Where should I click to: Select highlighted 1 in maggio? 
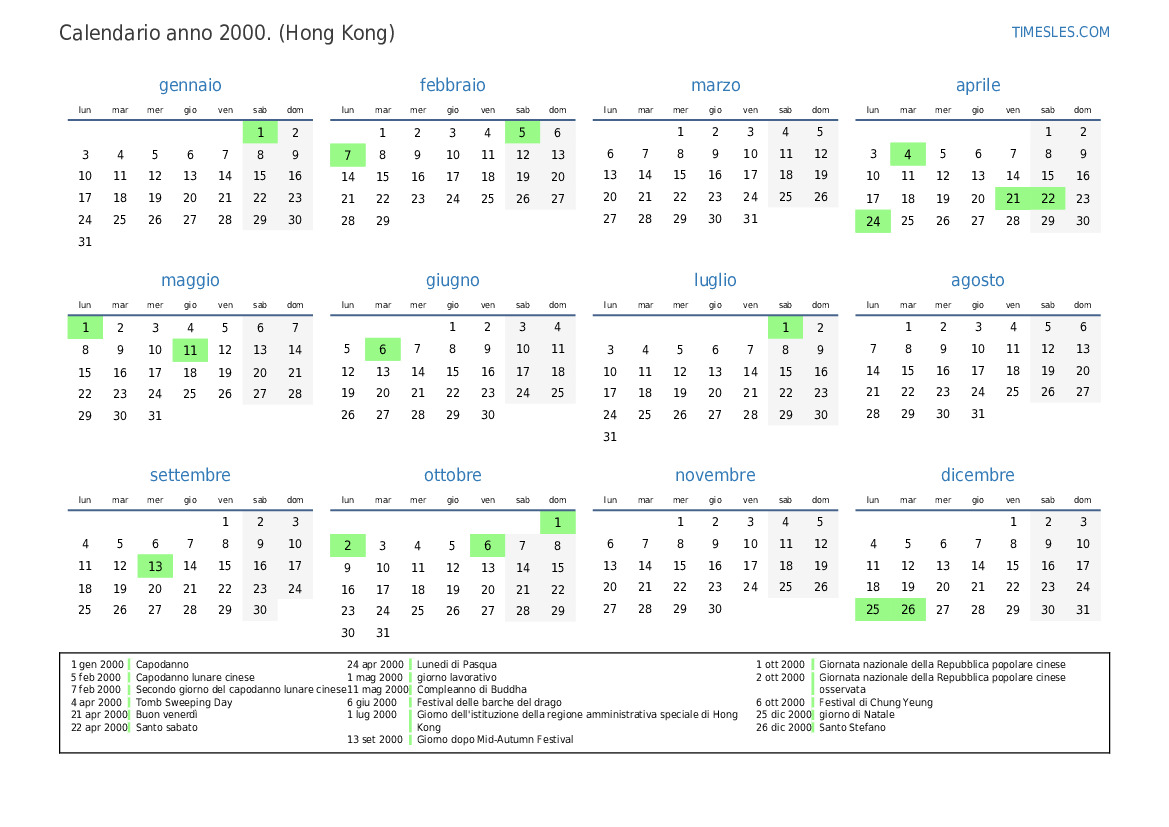coord(85,327)
